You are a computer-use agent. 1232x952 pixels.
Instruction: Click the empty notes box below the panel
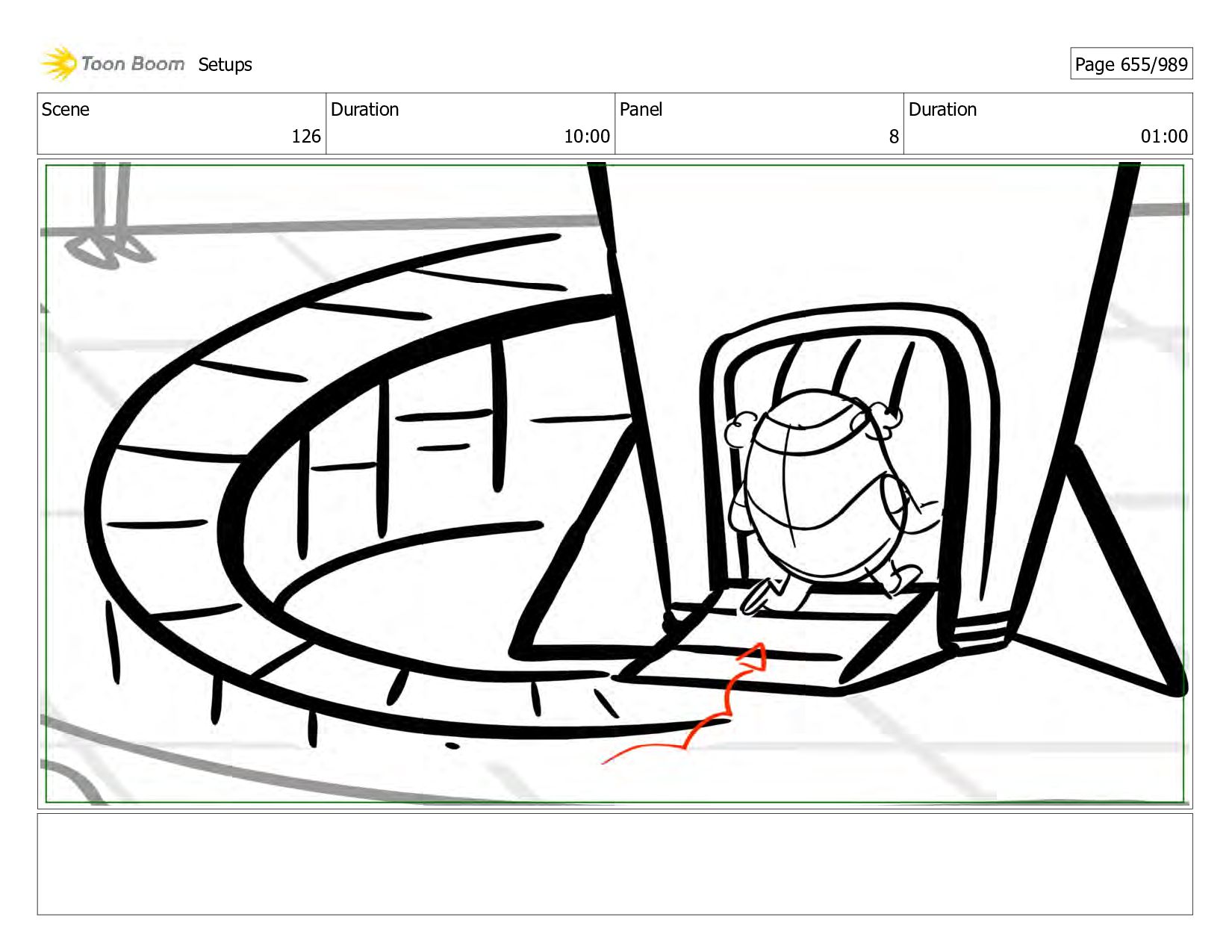pos(615,864)
